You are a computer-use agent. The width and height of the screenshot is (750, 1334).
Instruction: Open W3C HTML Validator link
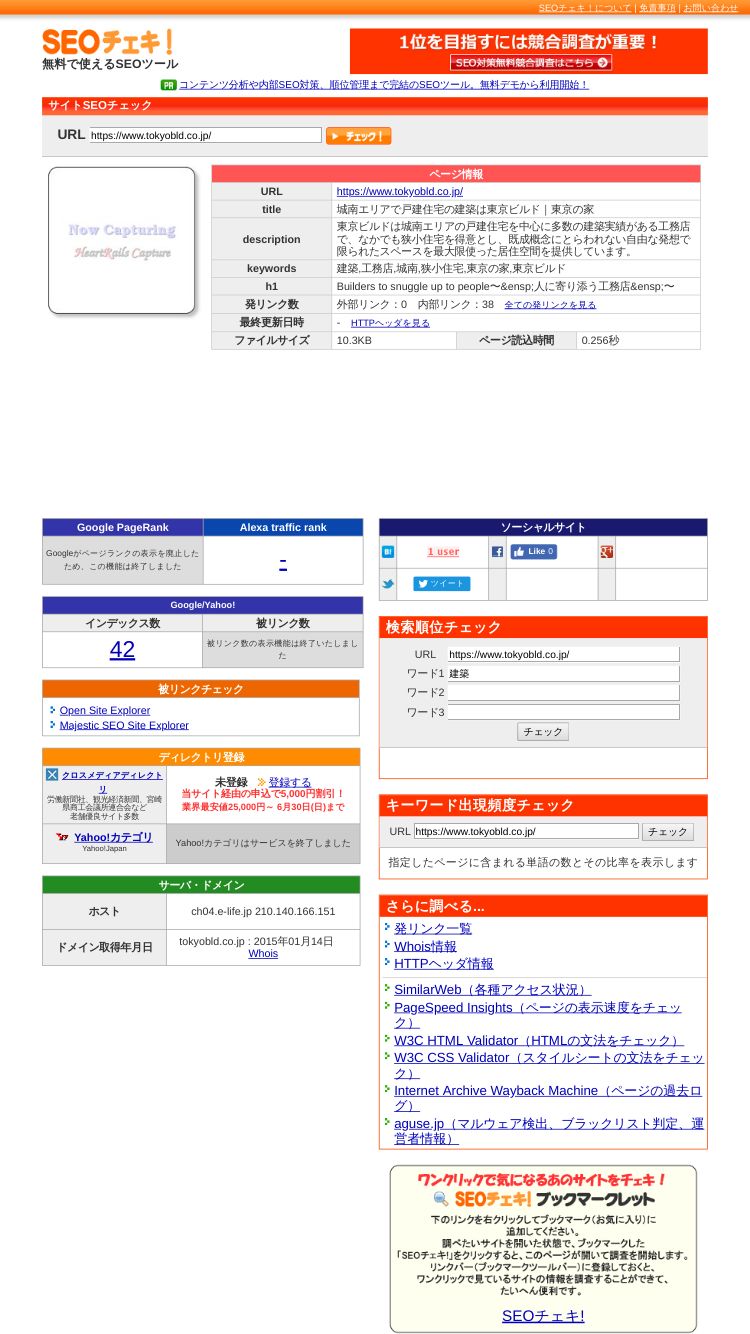tap(539, 1040)
